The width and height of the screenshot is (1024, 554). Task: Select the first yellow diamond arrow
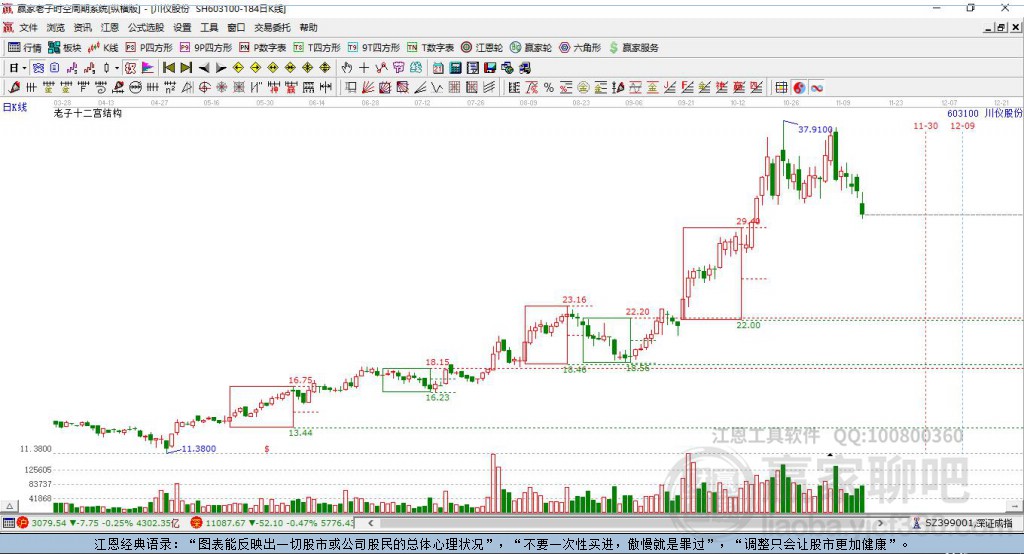238,68
